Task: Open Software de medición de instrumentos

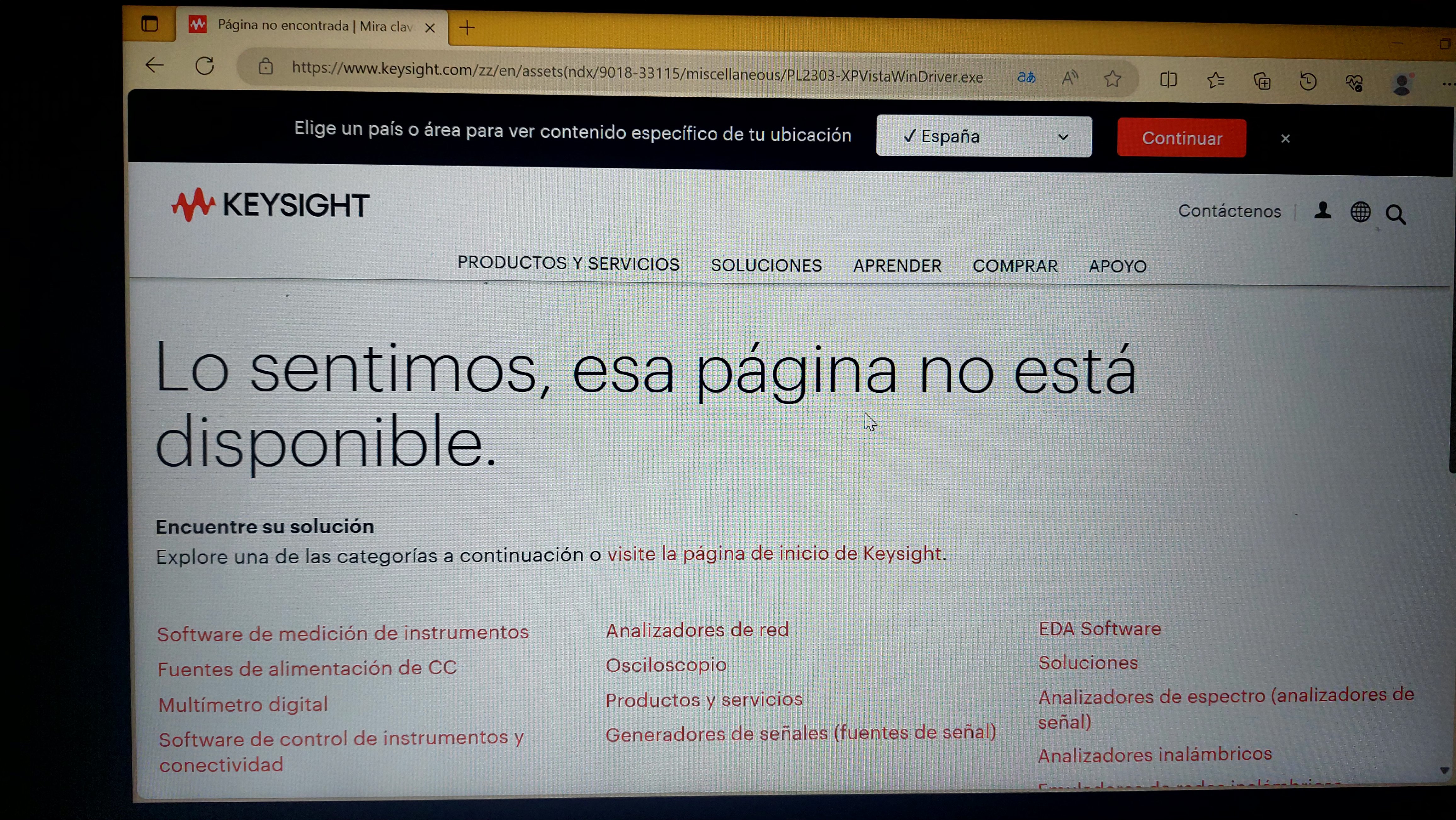Action: click(343, 633)
